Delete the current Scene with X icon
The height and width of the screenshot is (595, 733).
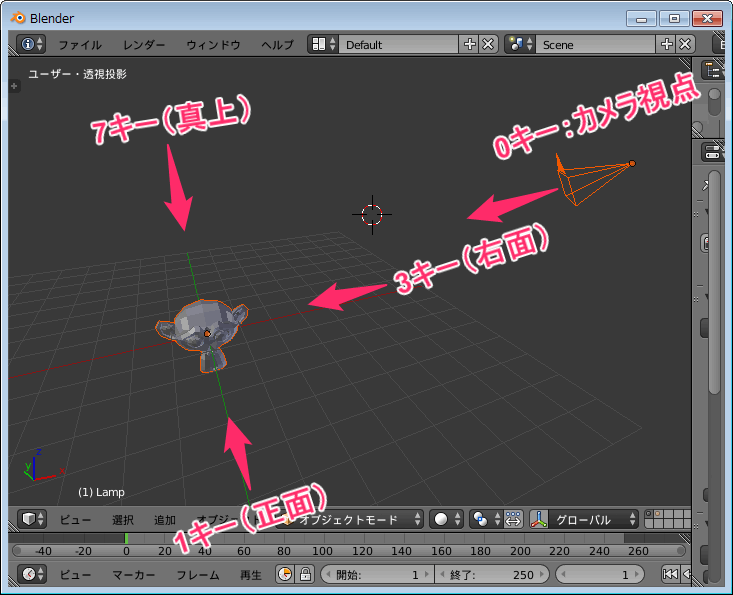(x=685, y=44)
